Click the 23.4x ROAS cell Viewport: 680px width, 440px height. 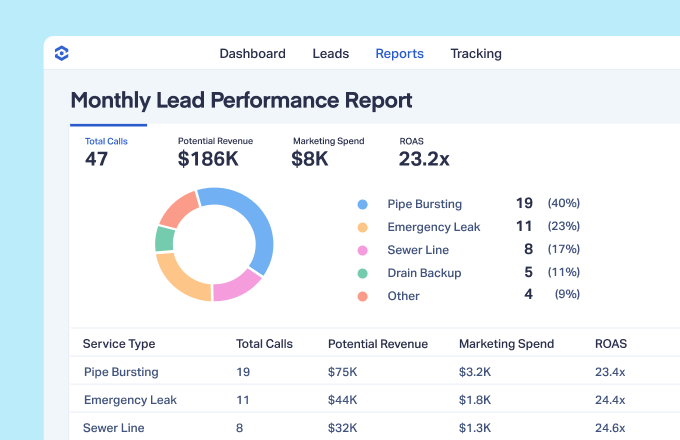pyautogui.click(x=610, y=372)
